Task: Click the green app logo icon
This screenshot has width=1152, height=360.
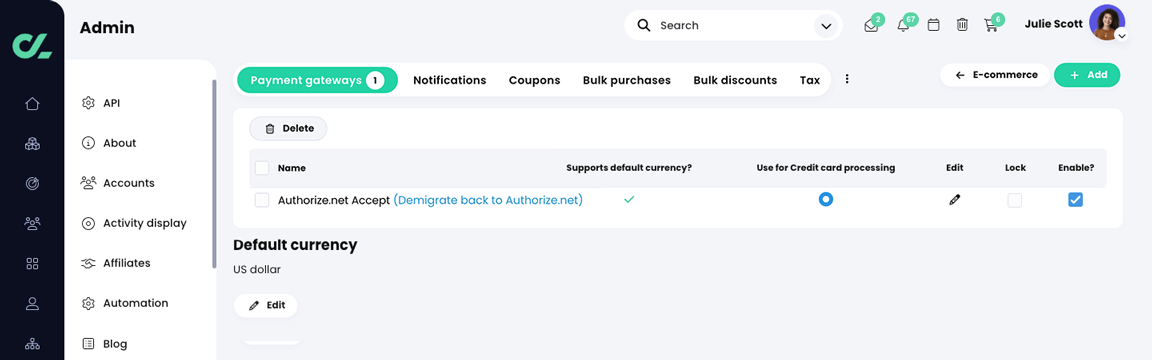Action: click(32, 46)
